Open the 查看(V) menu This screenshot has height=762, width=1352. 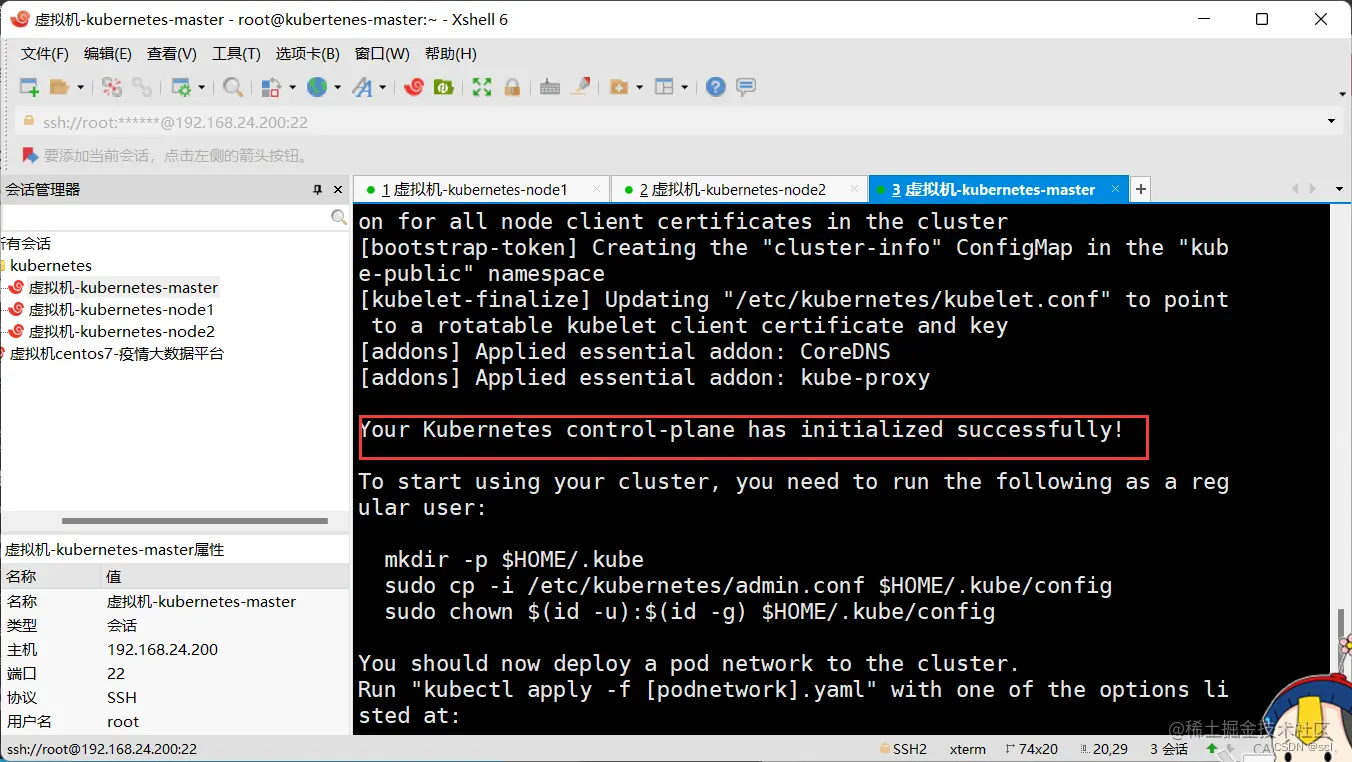point(172,54)
